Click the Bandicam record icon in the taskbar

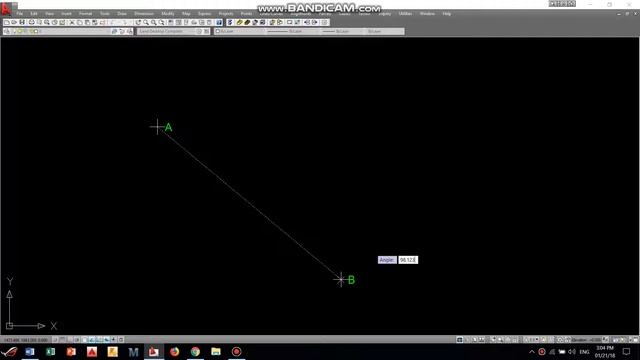[236, 351]
